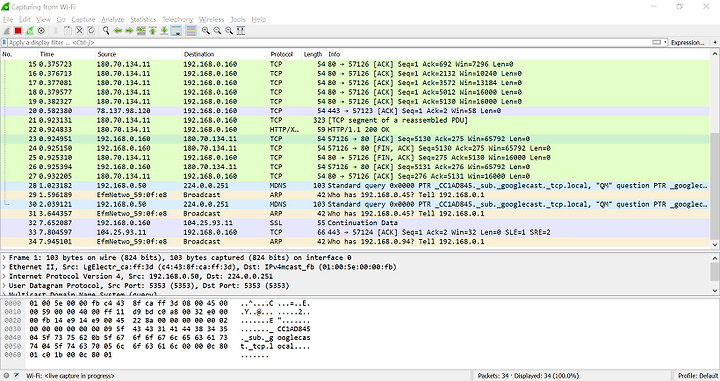
Task: Open the Go menu
Action: click(x=61, y=19)
